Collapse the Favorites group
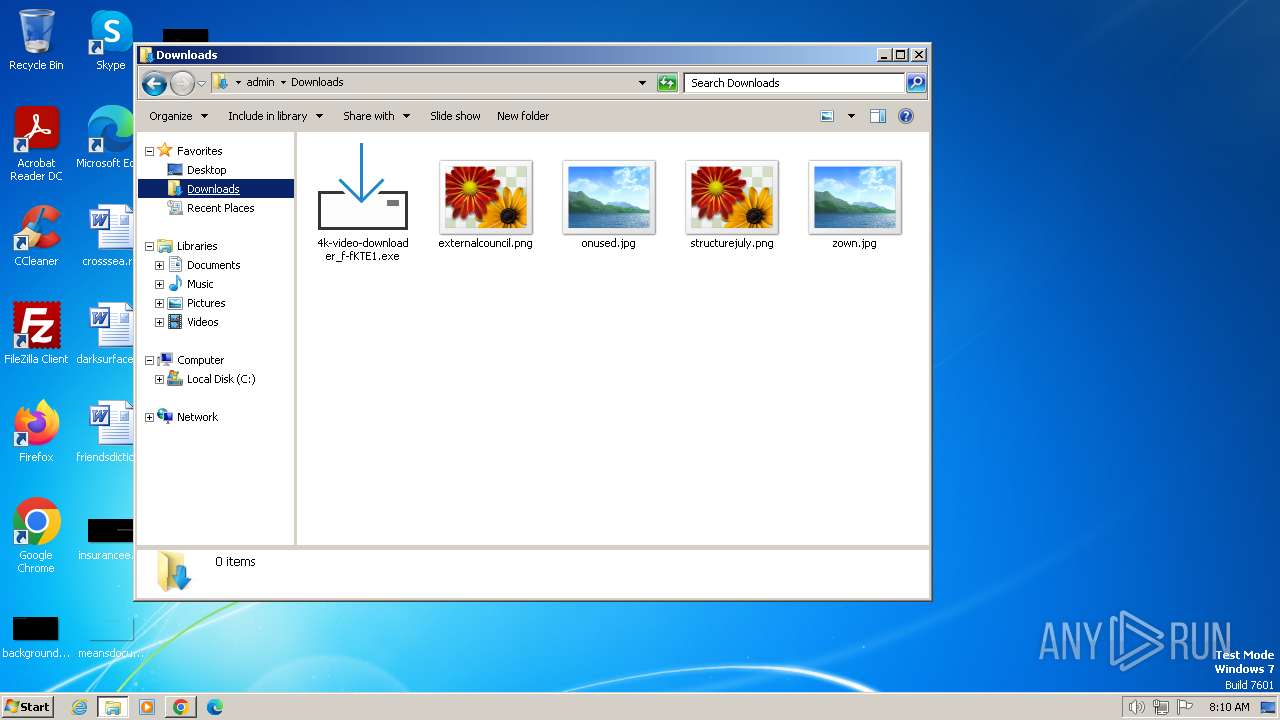Image resolution: width=1280 pixels, height=720 pixels. (x=150, y=151)
